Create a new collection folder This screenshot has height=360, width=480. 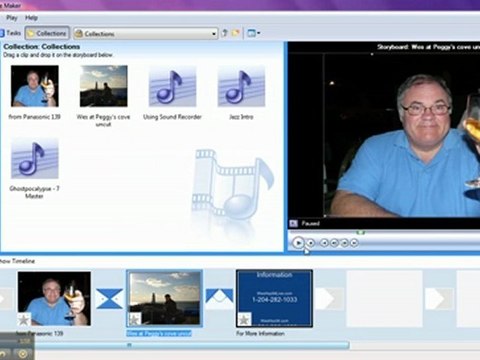236,33
